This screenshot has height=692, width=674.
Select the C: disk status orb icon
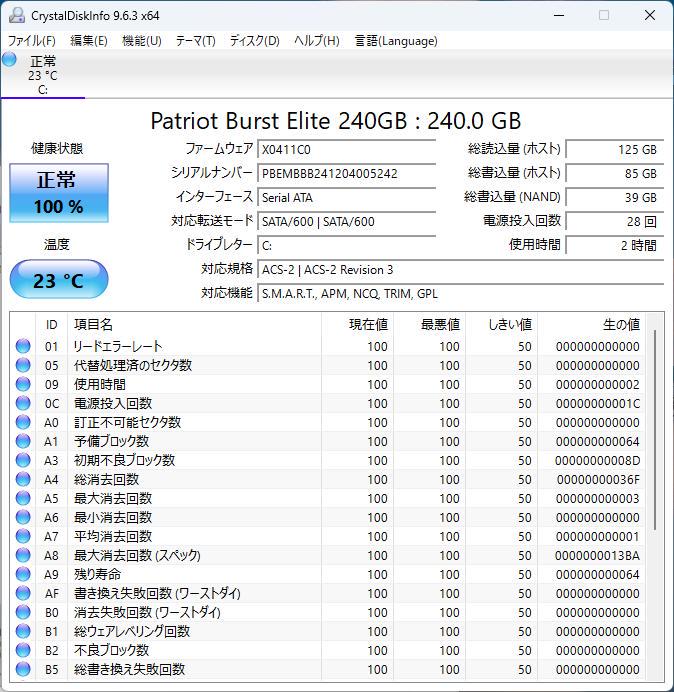[9, 60]
